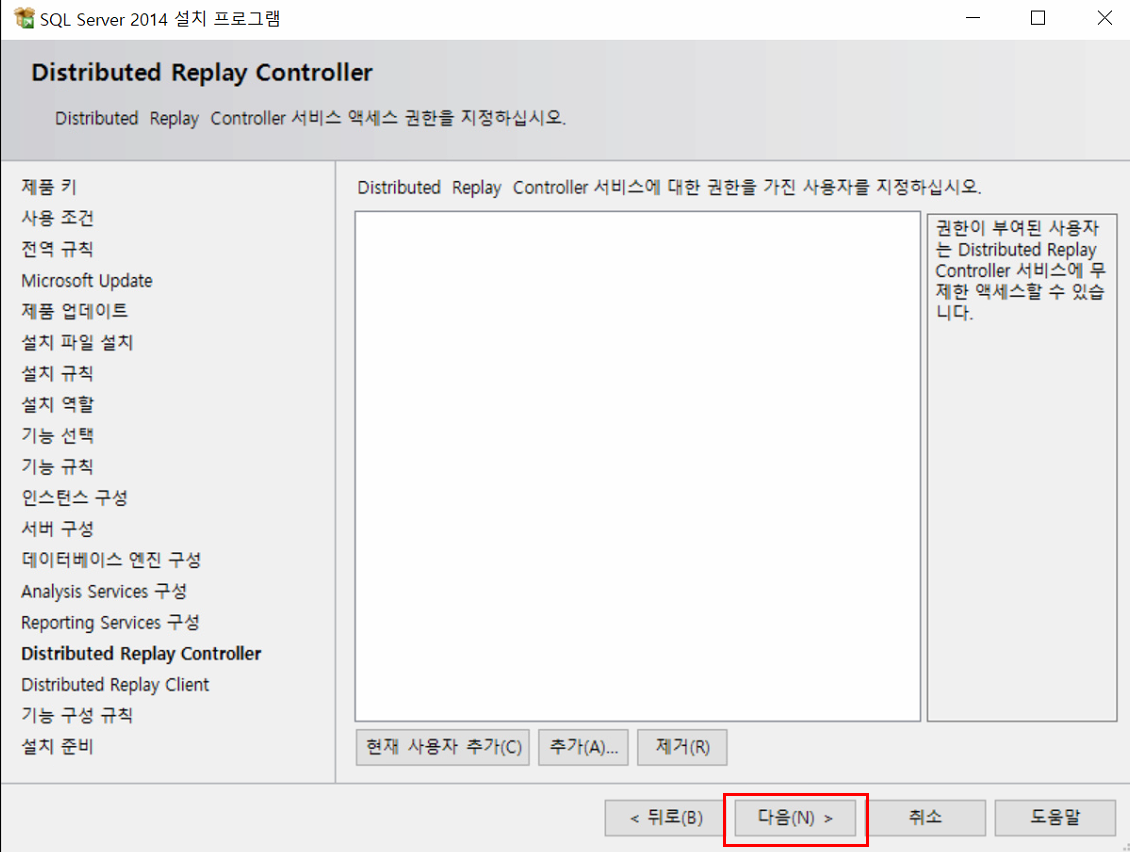
Task: Select the 인스턴스 구성 step
Action: pyautogui.click(x=74, y=497)
